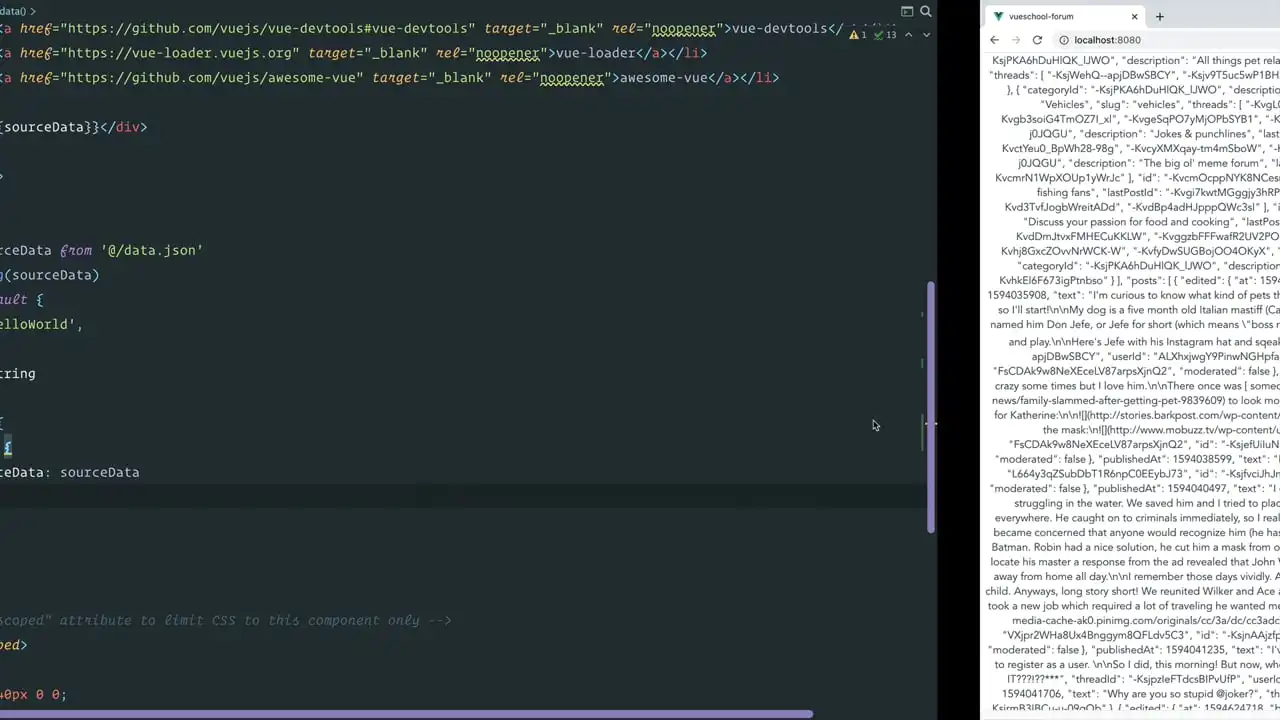
Task: Click 'fishing fans' text in the browser
Action: pyautogui.click(x=1066, y=192)
